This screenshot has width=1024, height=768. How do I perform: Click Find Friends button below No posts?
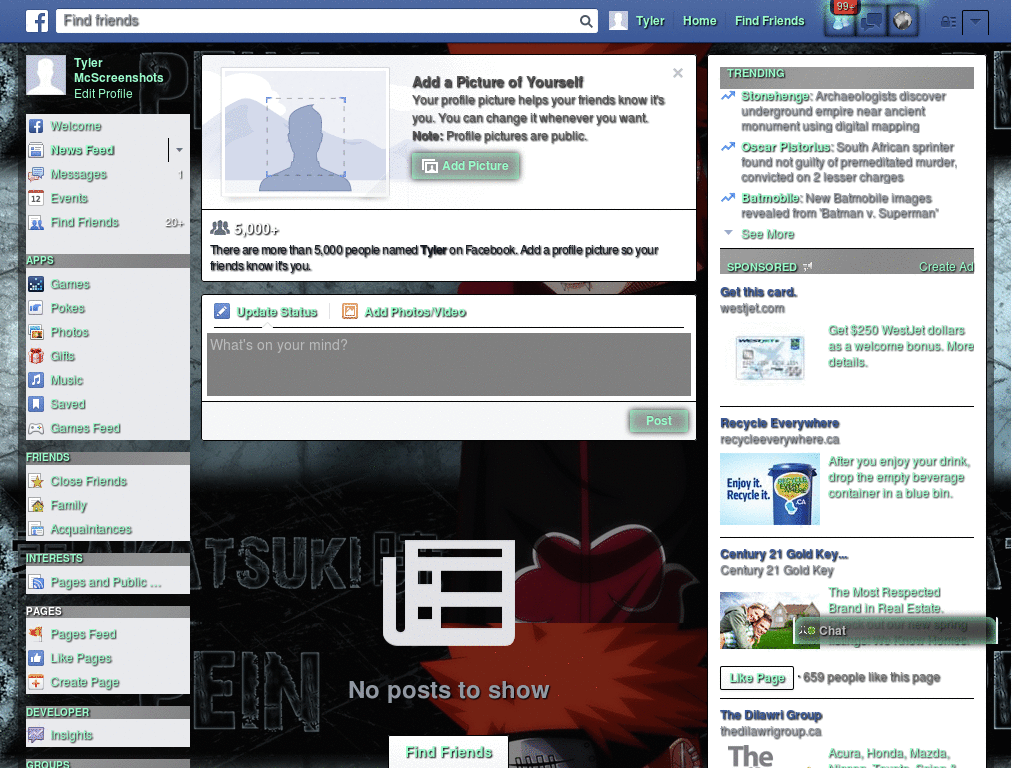coord(449,752)
